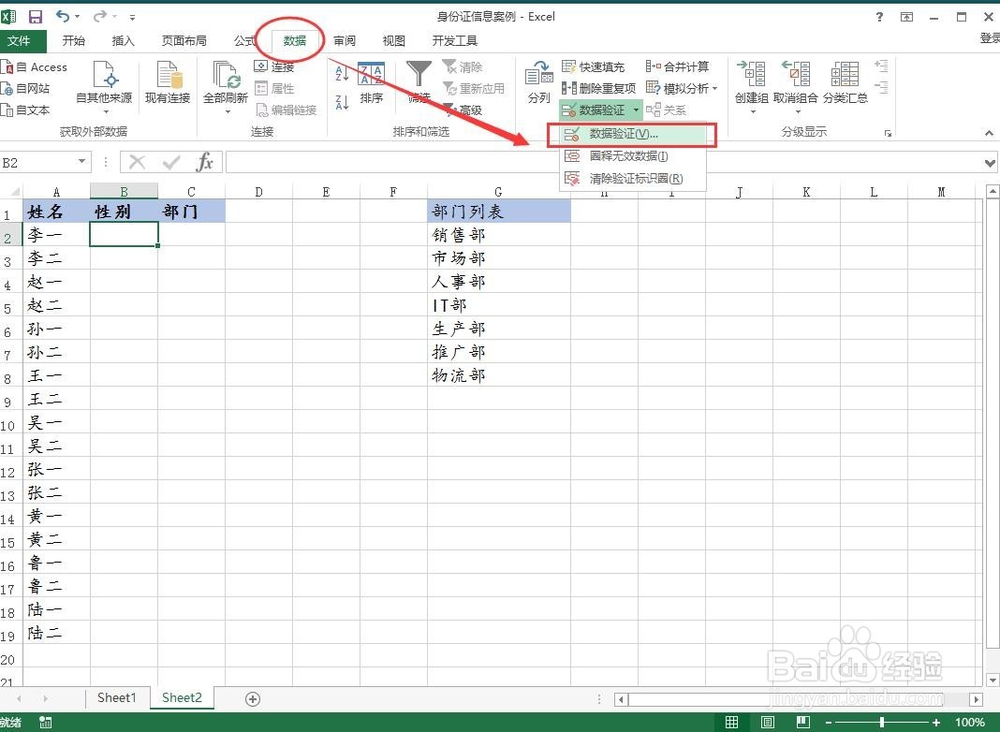This screenshot has height=732, width=1000.
Task: Click the From Access import icon
Action: pos(36,67)
